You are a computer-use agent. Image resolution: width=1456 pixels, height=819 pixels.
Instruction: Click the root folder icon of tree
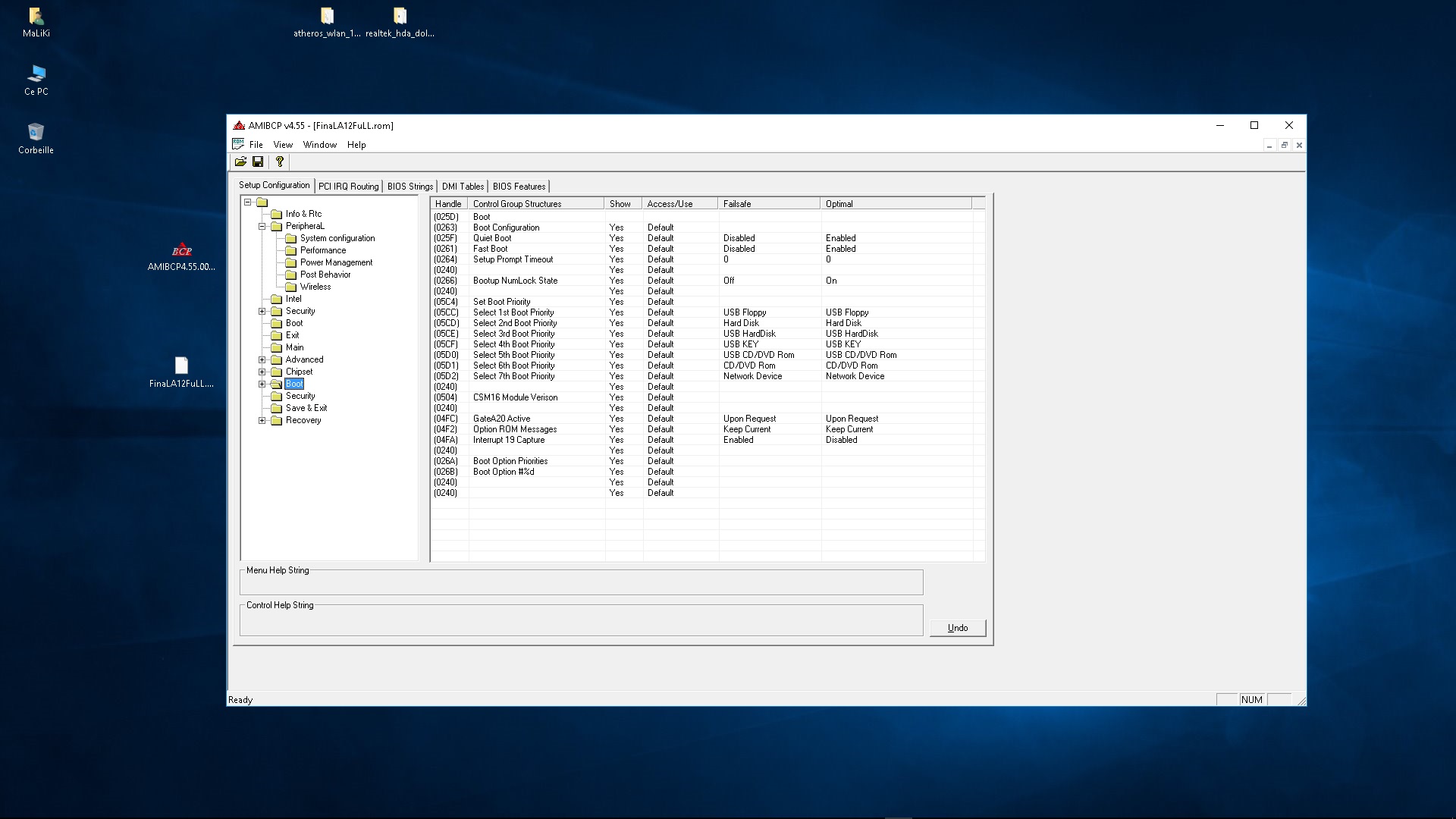[262, 202]
